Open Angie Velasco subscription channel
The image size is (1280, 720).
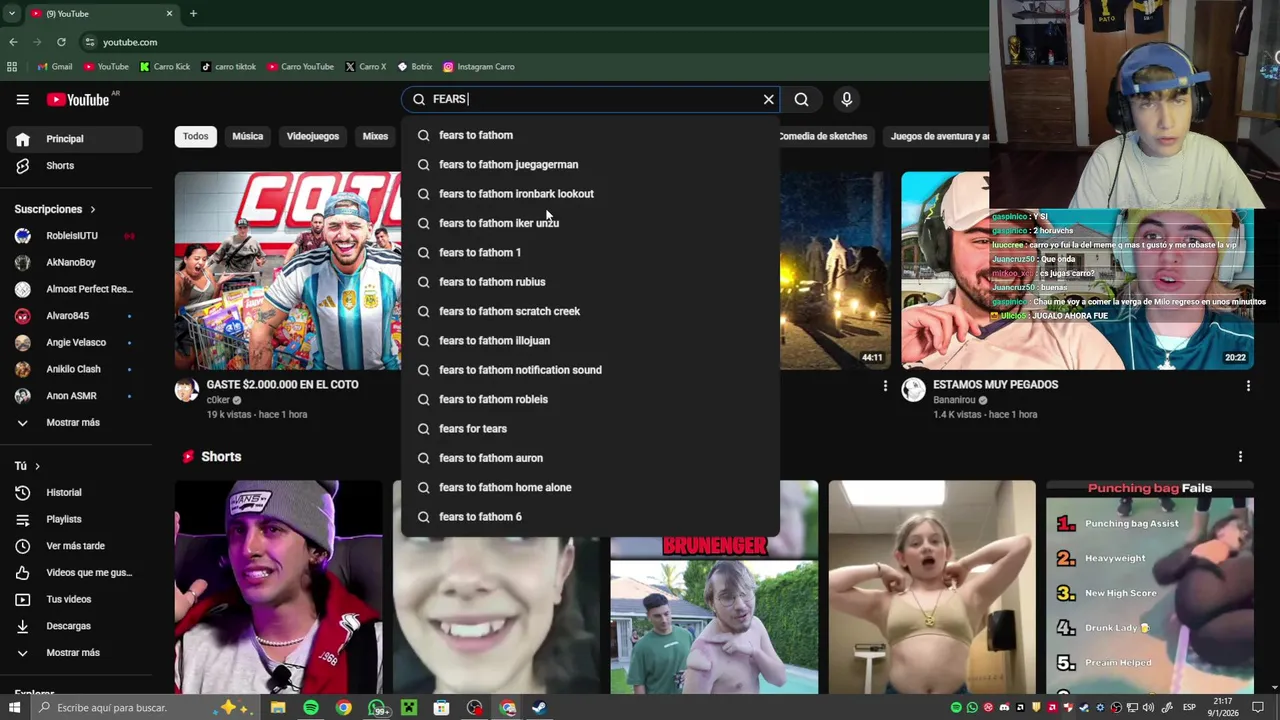point(75,342)
